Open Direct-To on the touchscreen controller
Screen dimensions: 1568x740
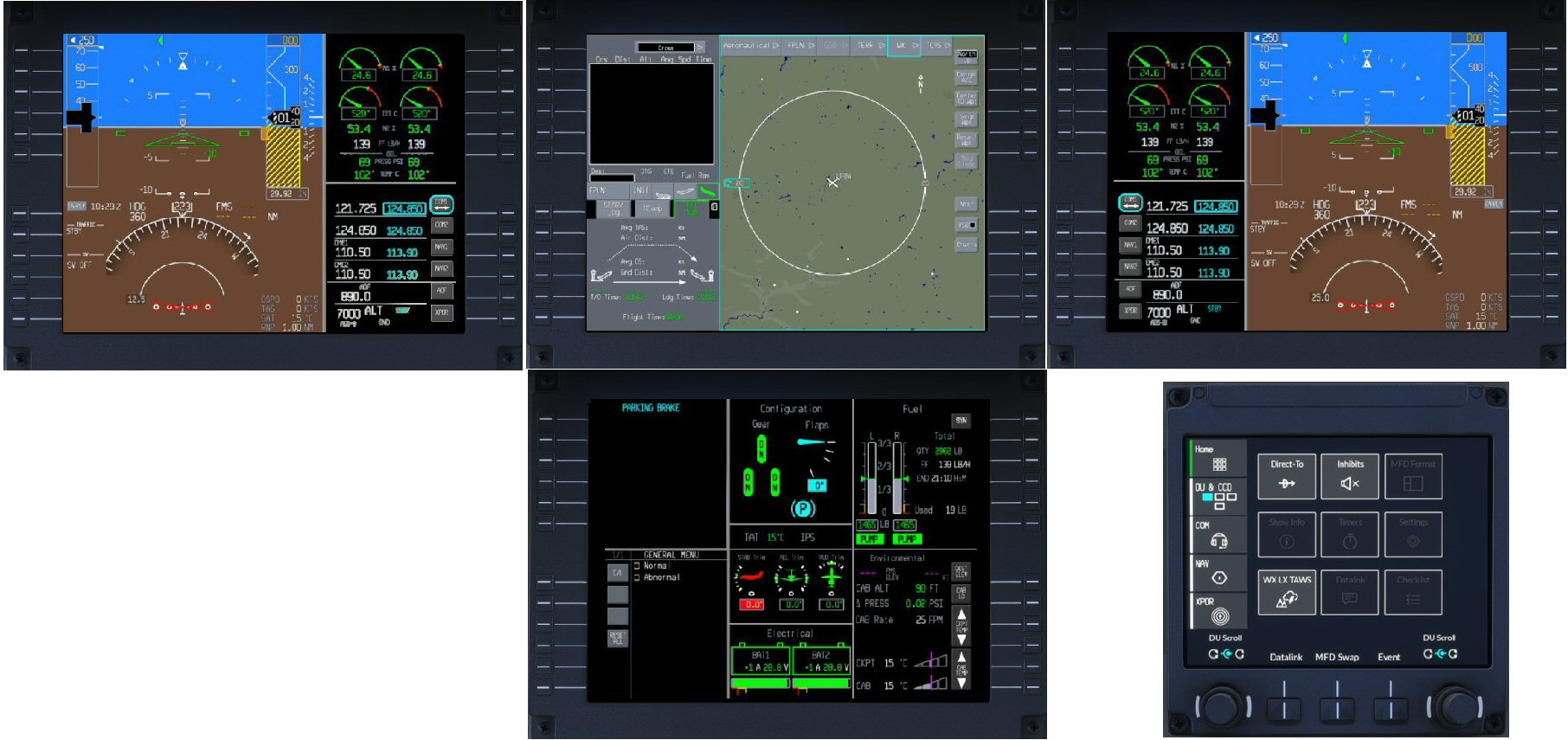click(1287, 476)
